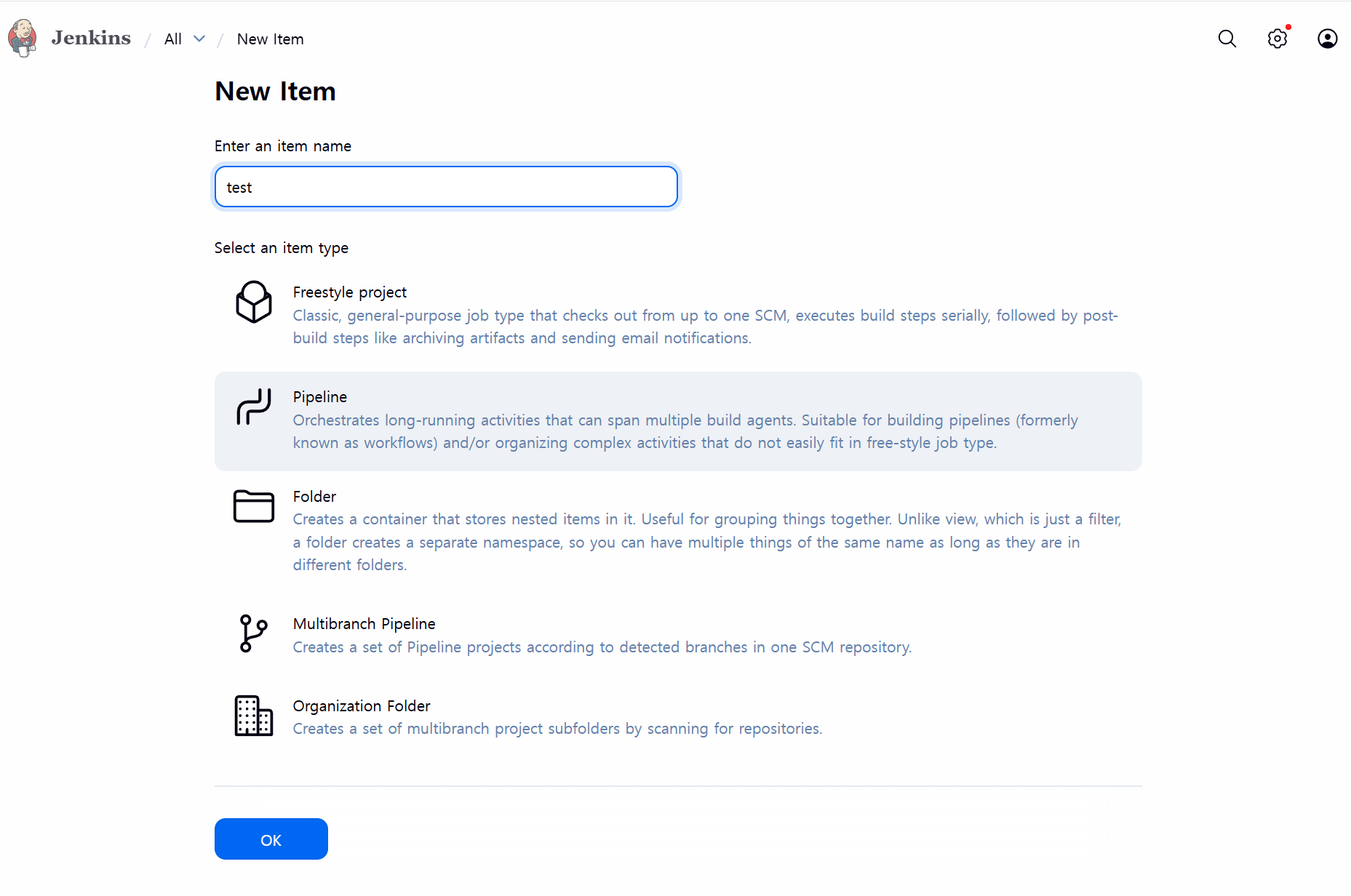
Task: Click the Freestyle project description text
Action: pyautogui.click(x=705, y=327)
